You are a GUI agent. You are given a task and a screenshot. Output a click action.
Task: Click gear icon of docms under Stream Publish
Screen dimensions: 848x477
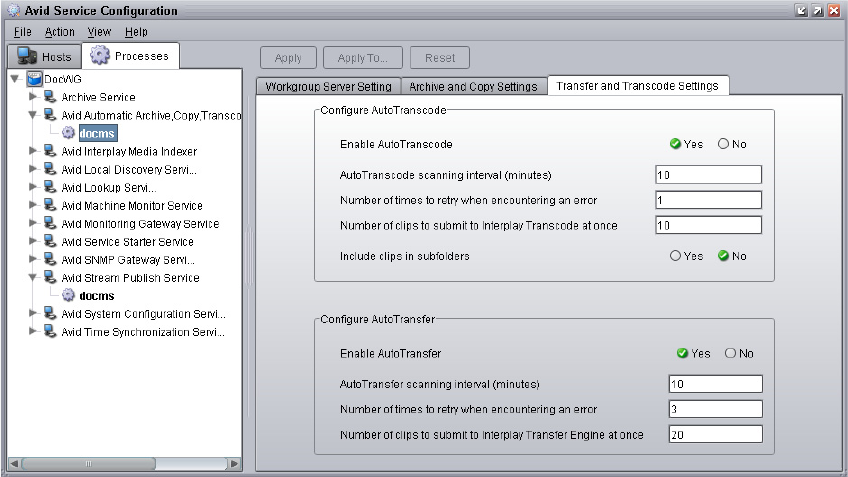pos(68,295)
